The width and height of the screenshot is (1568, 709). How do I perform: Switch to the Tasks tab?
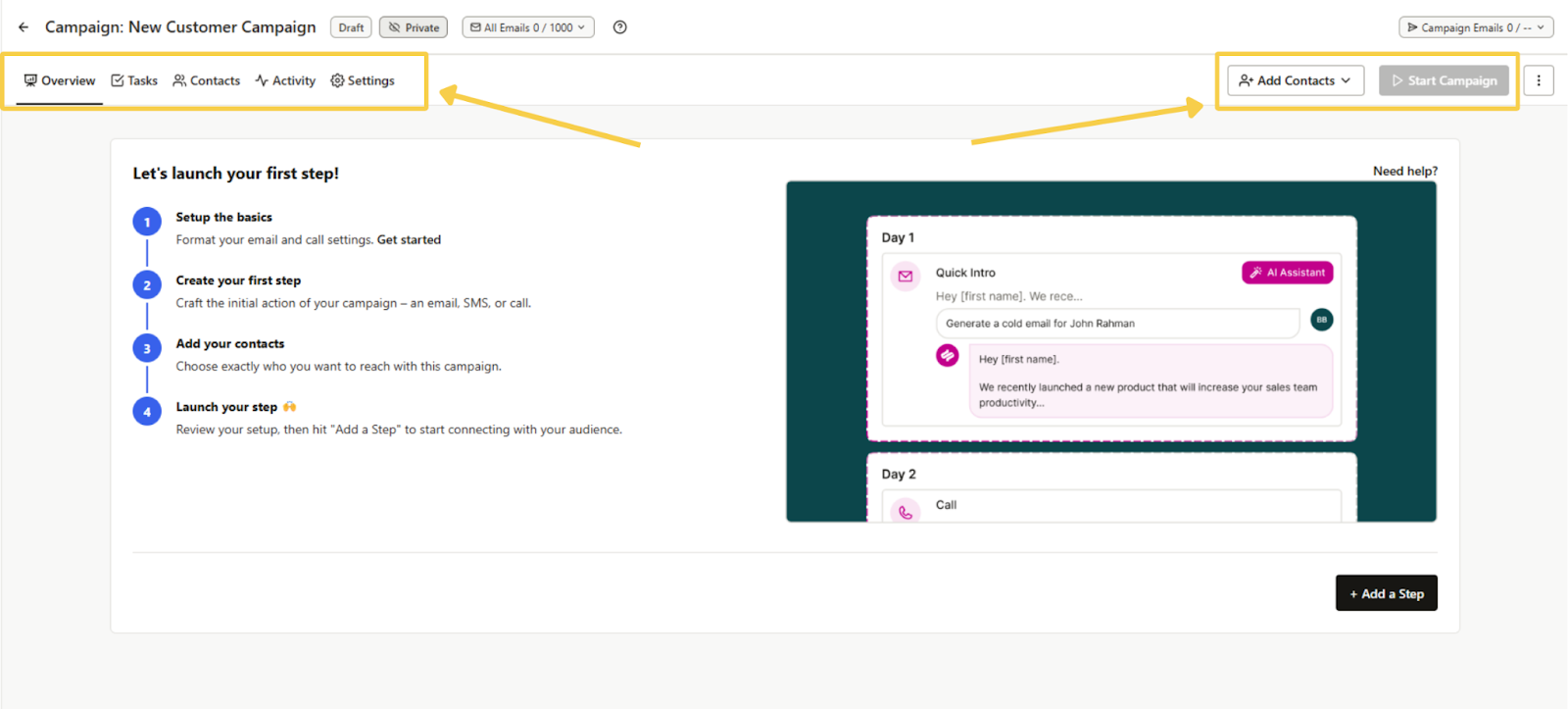point(134,80)
